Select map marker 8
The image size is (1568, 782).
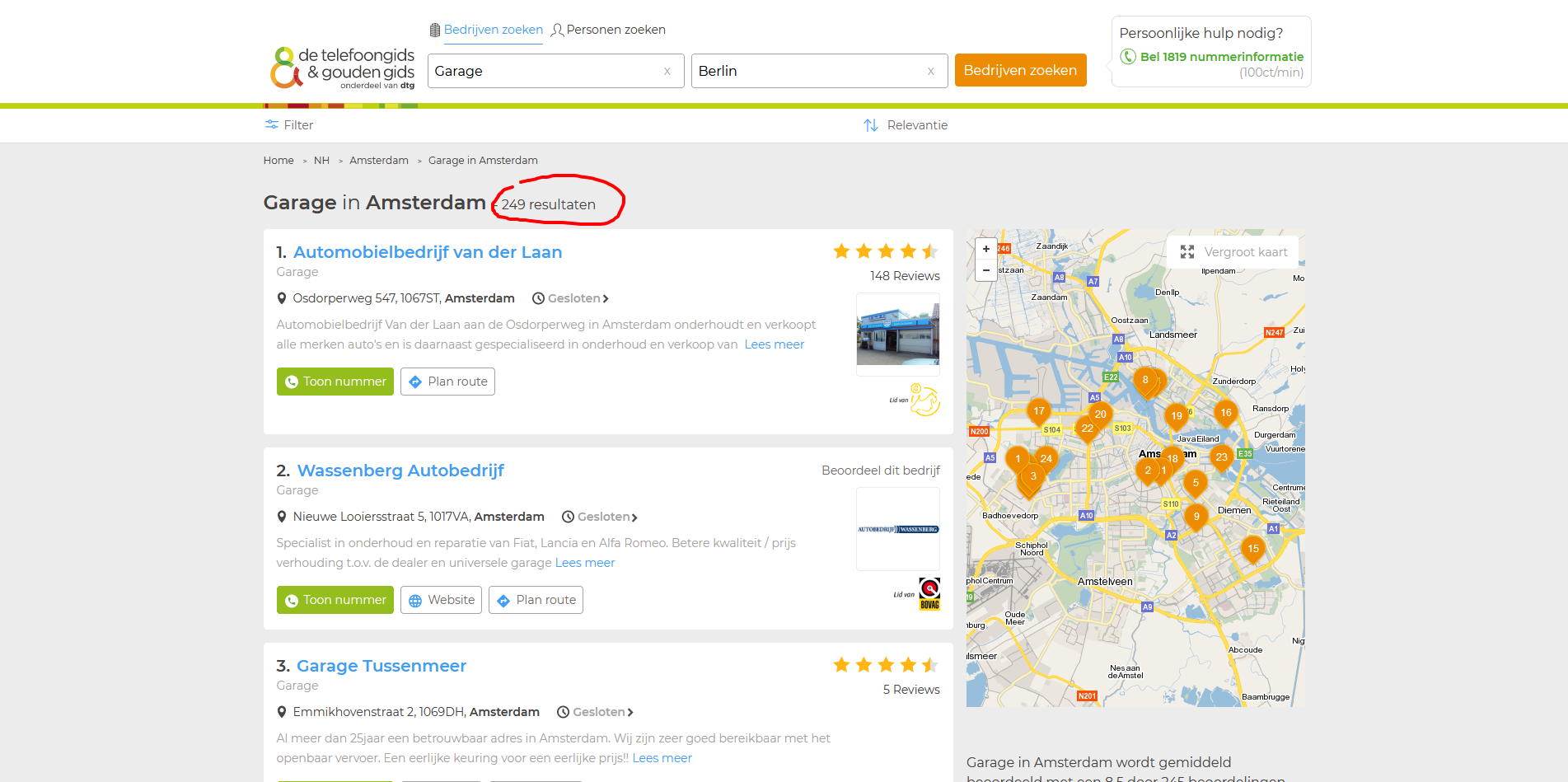(x=1145, y=382)
